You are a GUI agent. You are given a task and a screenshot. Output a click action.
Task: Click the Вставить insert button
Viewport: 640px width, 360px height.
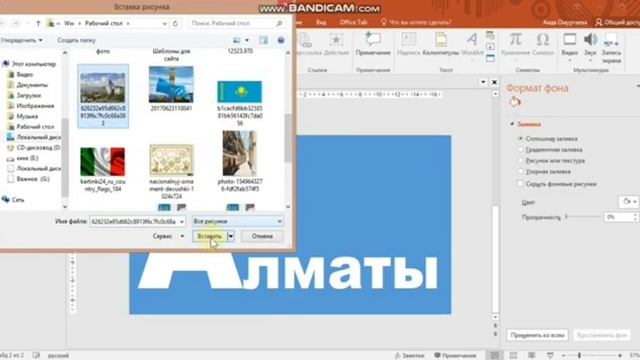tap(210, 236)
